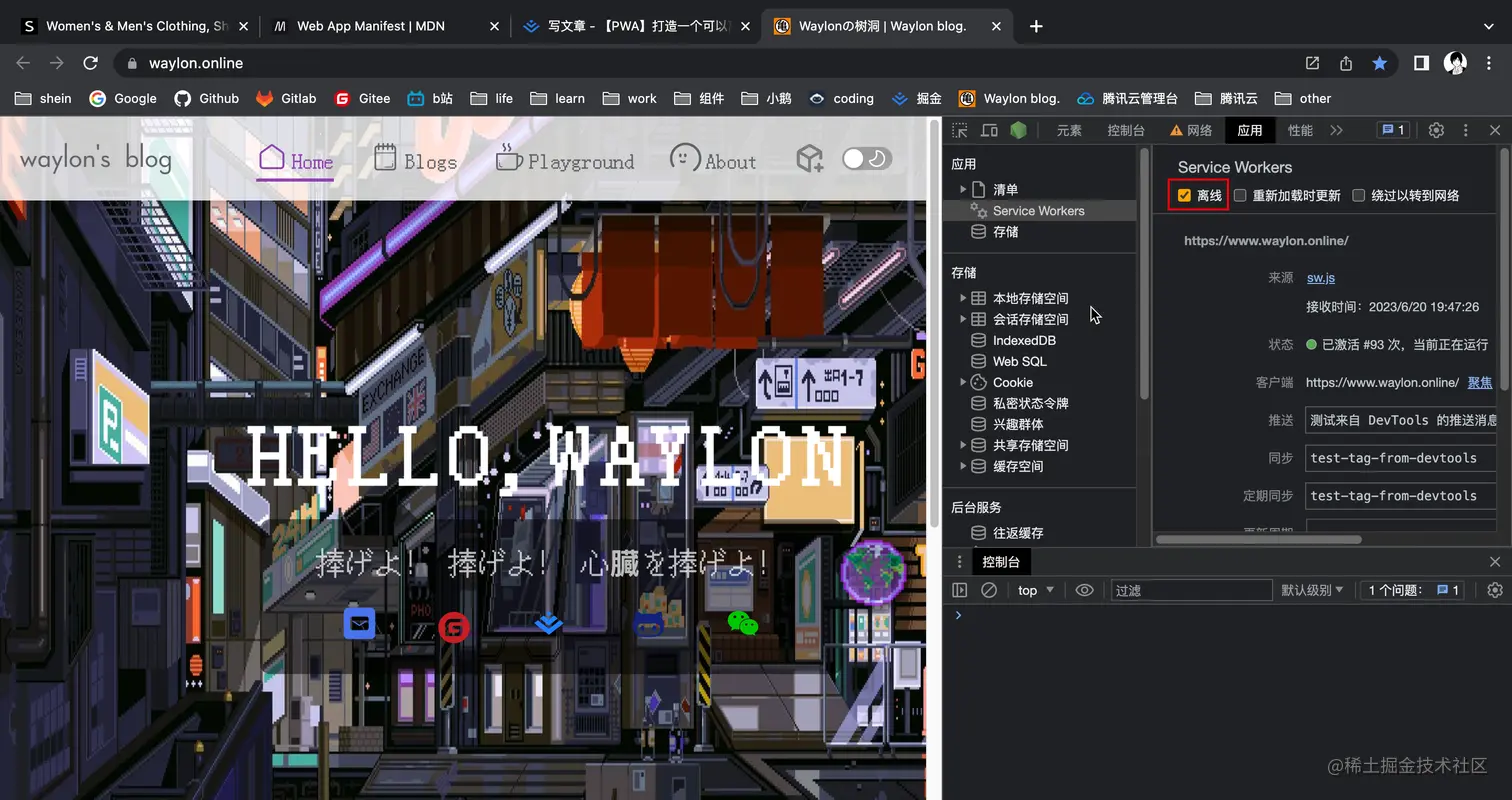The width and height of the screenshot is (1512, 800).
Task: Bookmark this page with the star icon
Action: (x=1380, y=63)
